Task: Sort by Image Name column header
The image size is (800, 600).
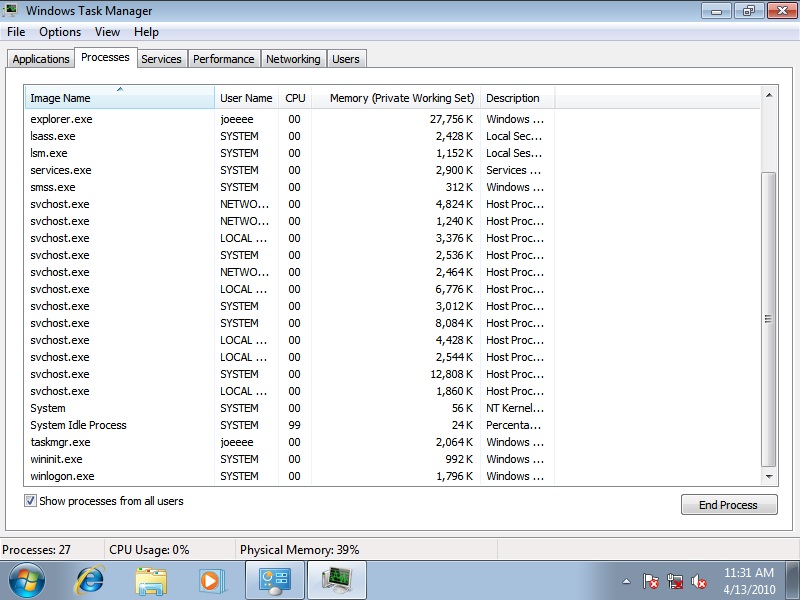Action: pyautogui.click(x=119, y=97)
